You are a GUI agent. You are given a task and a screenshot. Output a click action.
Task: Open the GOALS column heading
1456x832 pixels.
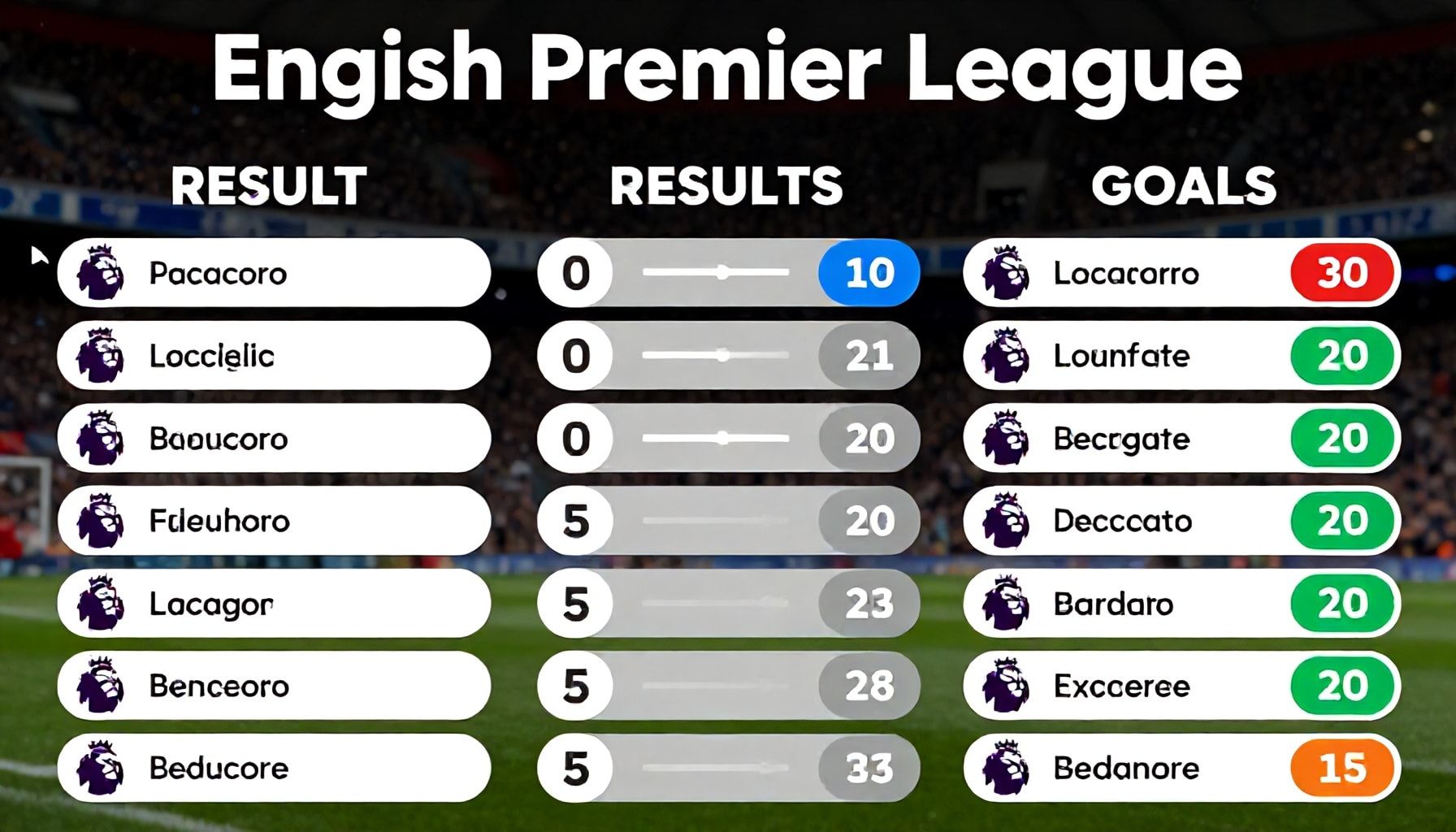pyautogui.click(x=1183, y=185)
